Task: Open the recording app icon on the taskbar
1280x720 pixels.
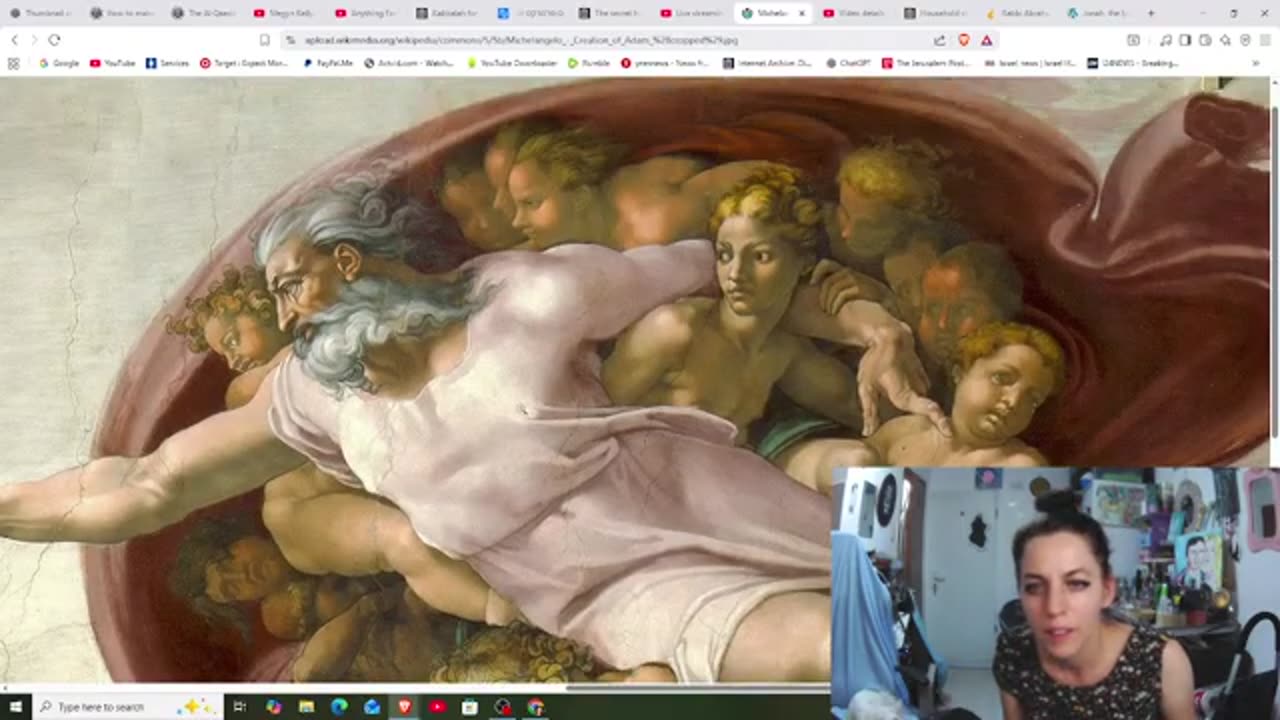Action: coord(503,707)
